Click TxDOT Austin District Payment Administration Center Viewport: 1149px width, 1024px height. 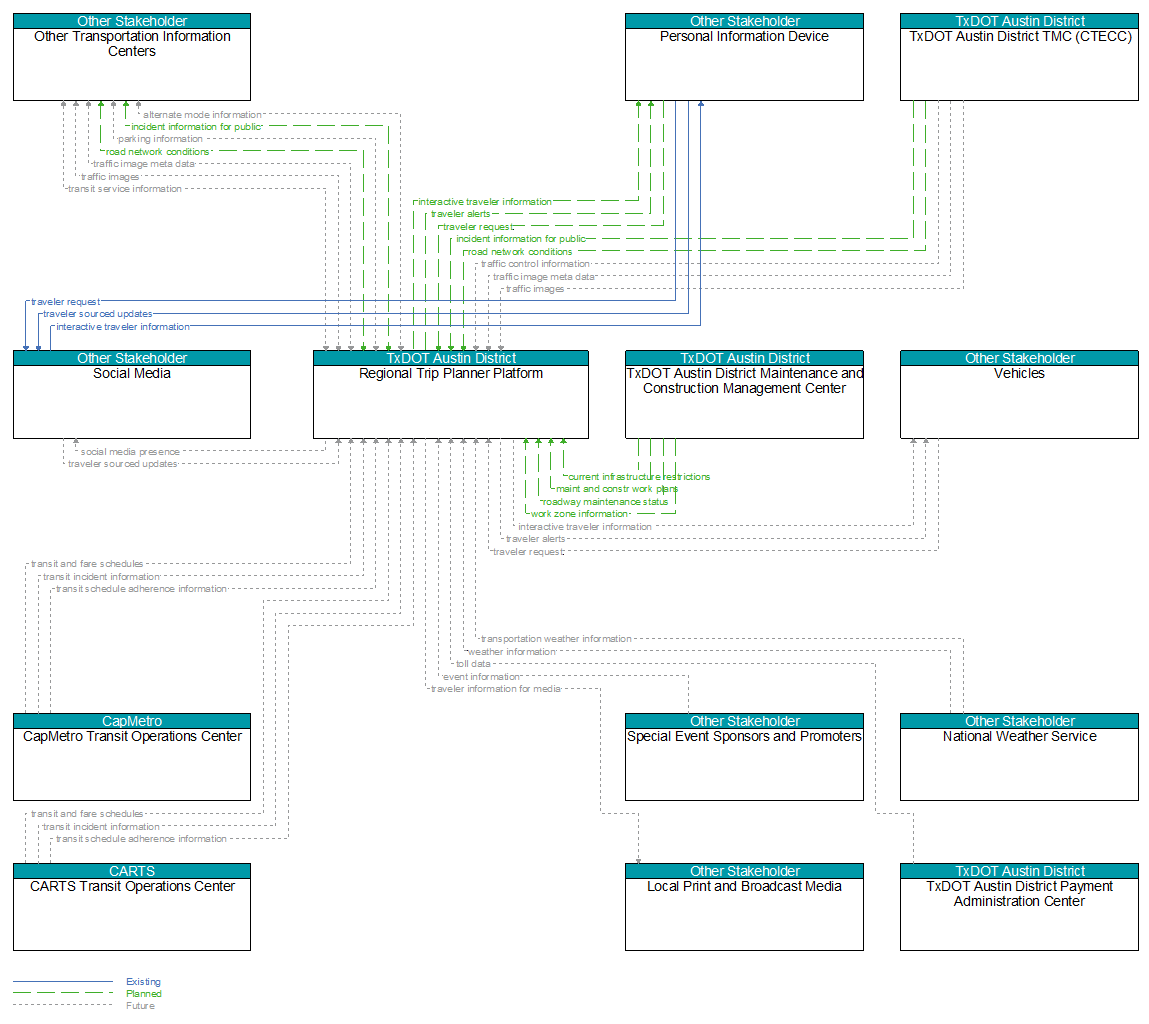tap(1019, 907)
